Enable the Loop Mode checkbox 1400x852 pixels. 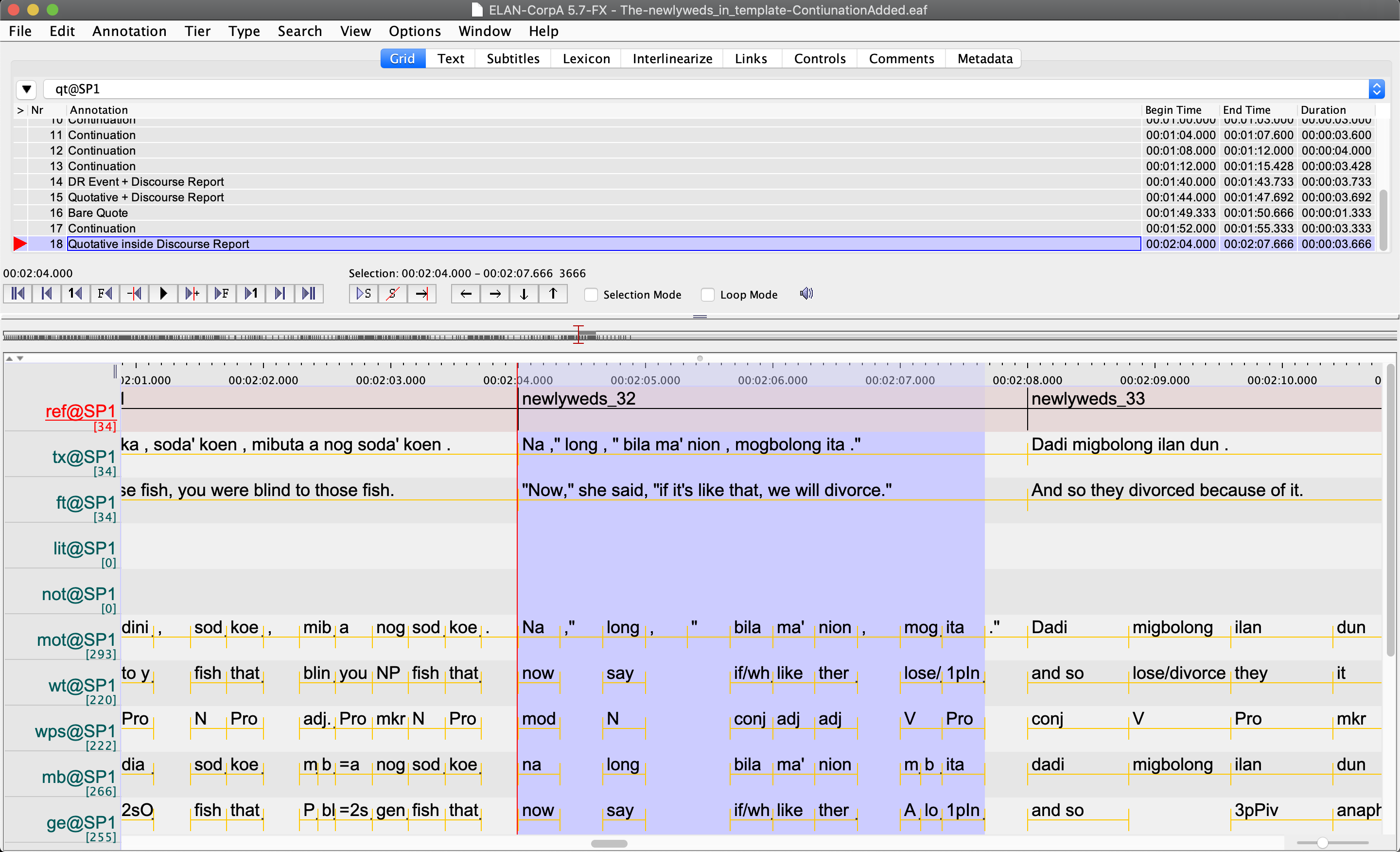pos(708,295)
